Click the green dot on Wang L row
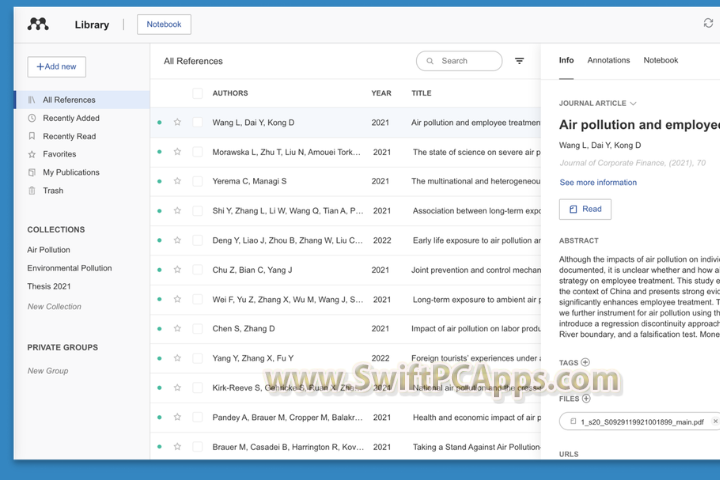The image size is (720, 480). point(159,122)
